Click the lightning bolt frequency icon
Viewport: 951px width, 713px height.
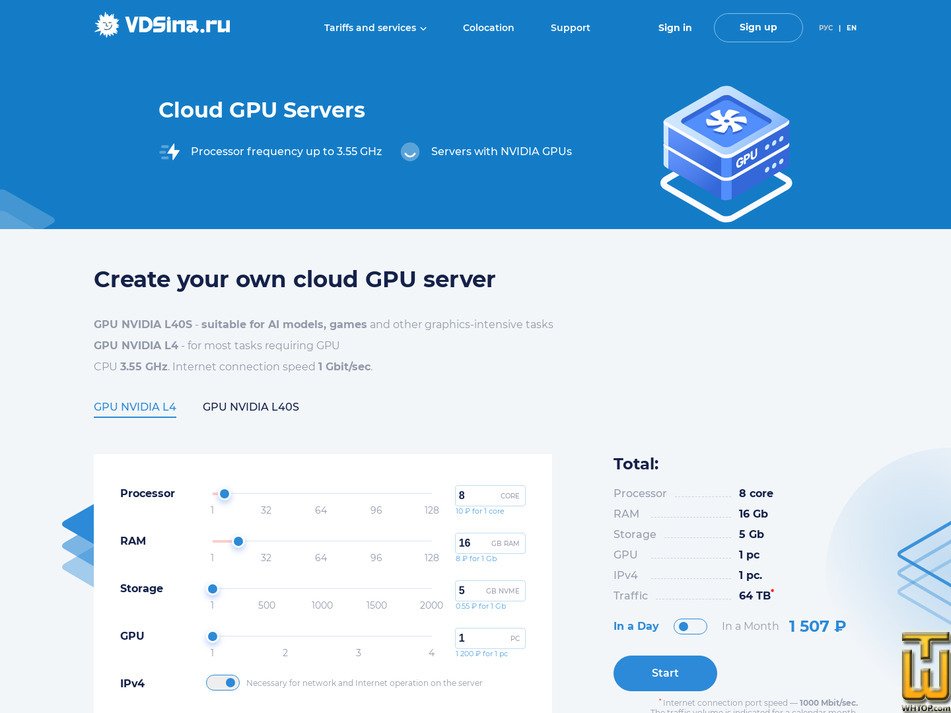click(x=170, y=152)
